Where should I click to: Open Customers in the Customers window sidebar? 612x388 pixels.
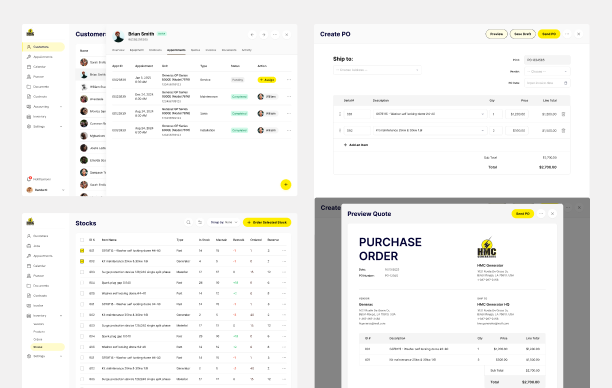43,47
